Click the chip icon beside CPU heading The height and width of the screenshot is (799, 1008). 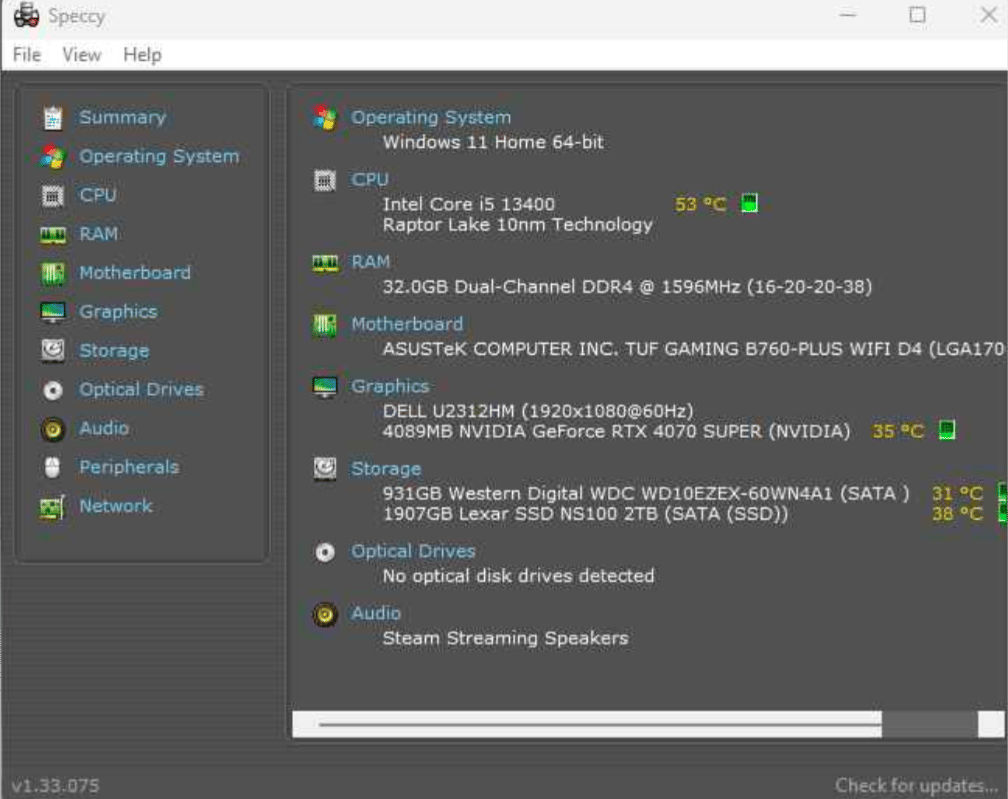click(x=325, y=181)
